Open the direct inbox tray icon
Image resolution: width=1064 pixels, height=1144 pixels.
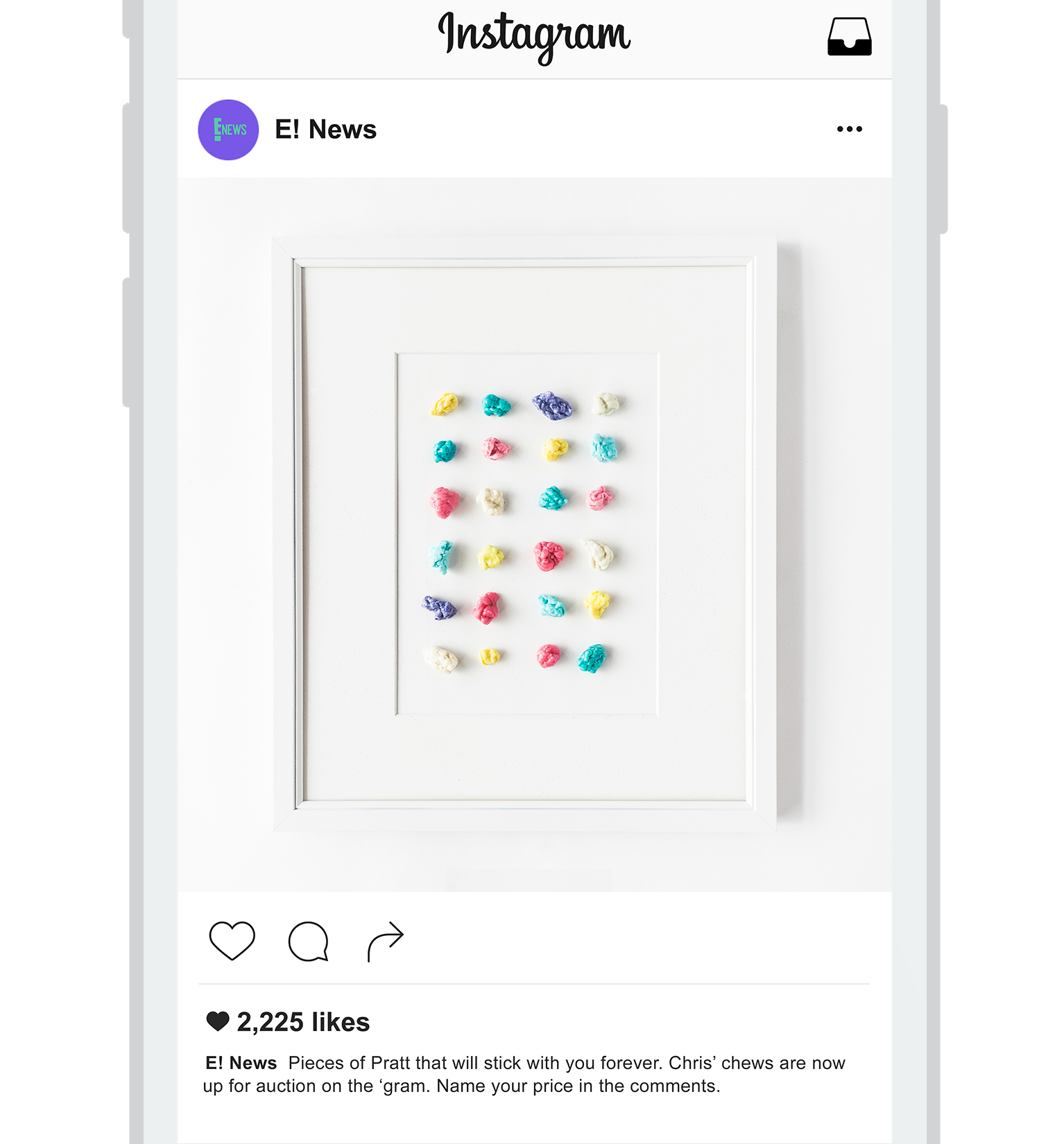[x=849, y=36]
